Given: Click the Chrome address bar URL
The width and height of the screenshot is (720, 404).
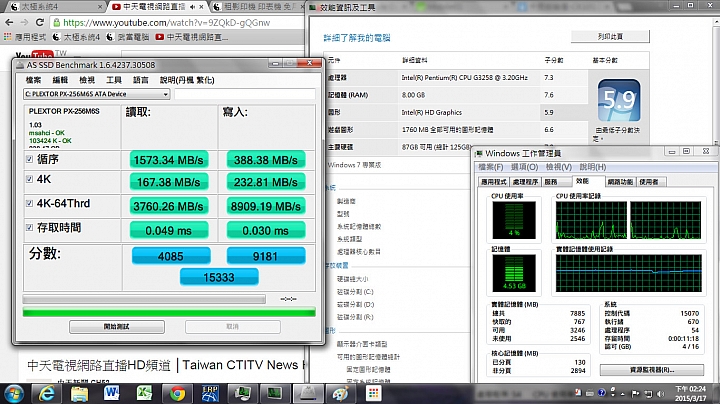Looking at the screenshot, I should (167, 22).
